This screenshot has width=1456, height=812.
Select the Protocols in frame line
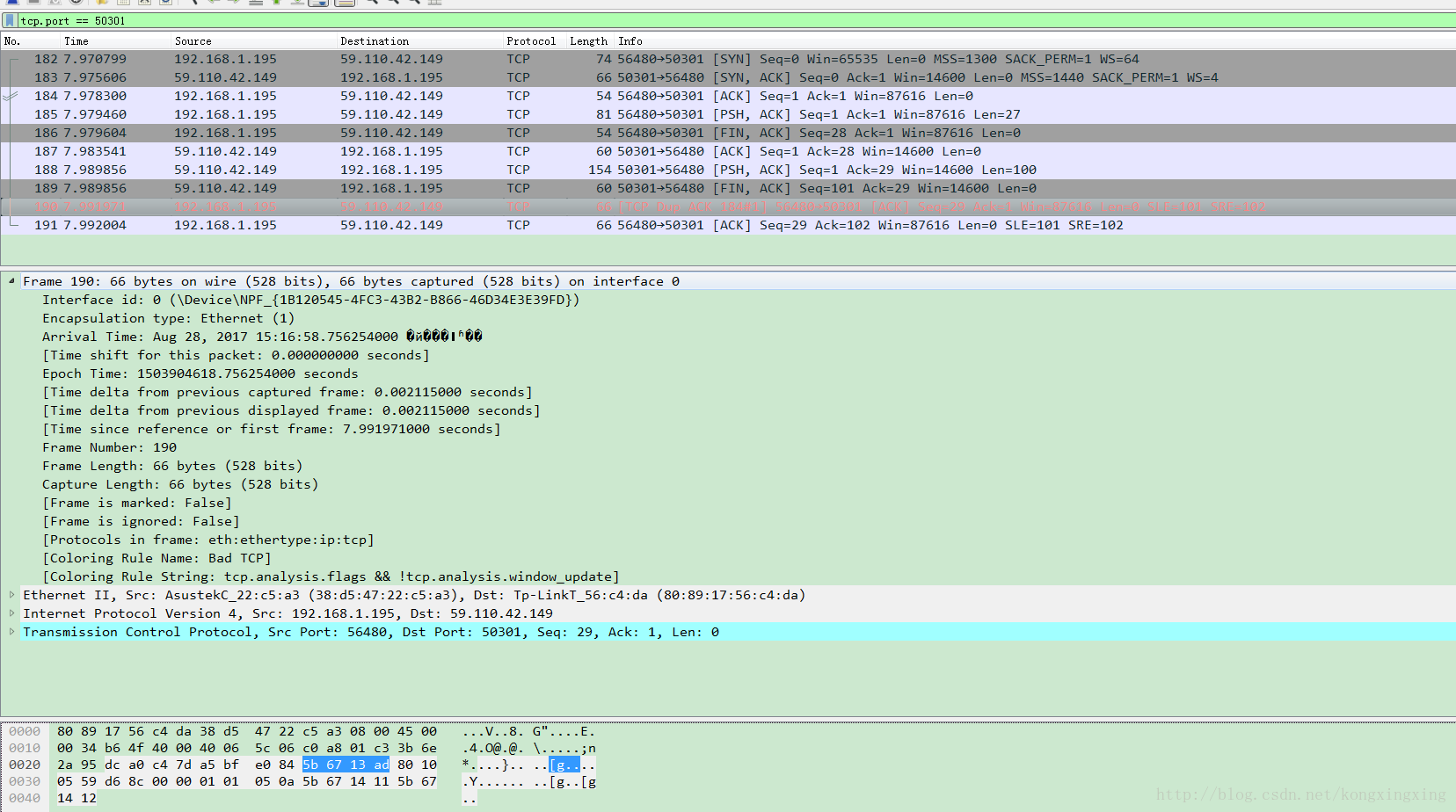click(208, 540)
